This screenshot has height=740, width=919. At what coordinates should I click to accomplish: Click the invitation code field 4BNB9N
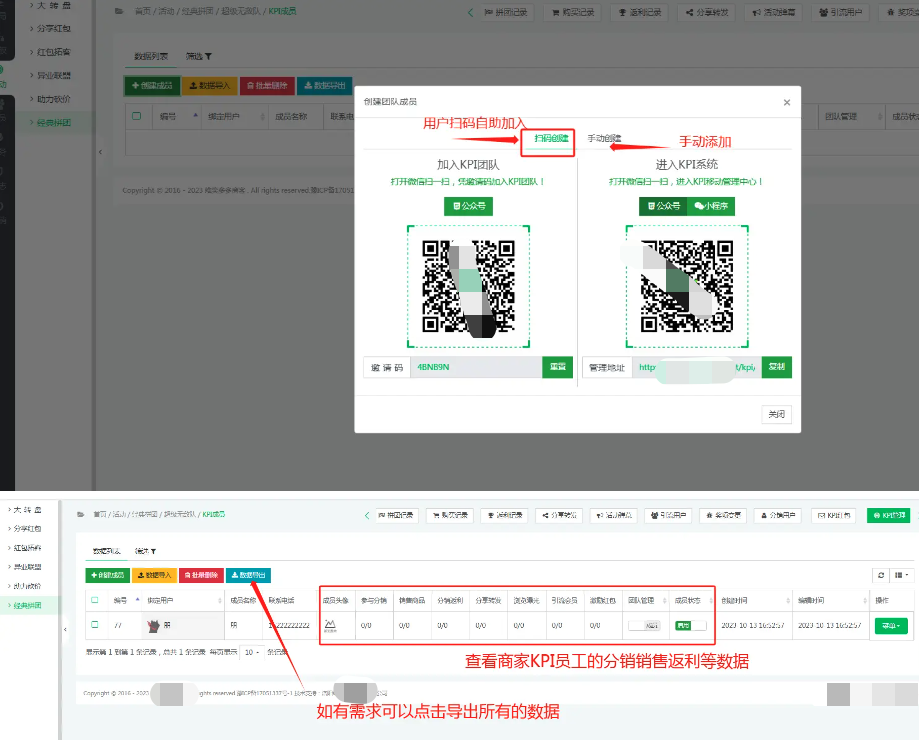[x=476, y=367]
